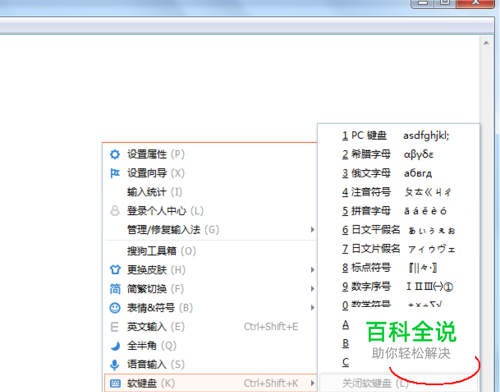Select 3 俄文字母 soft keyboard
Viewport: 500px width, 392px height.
[x=399, y=173]
